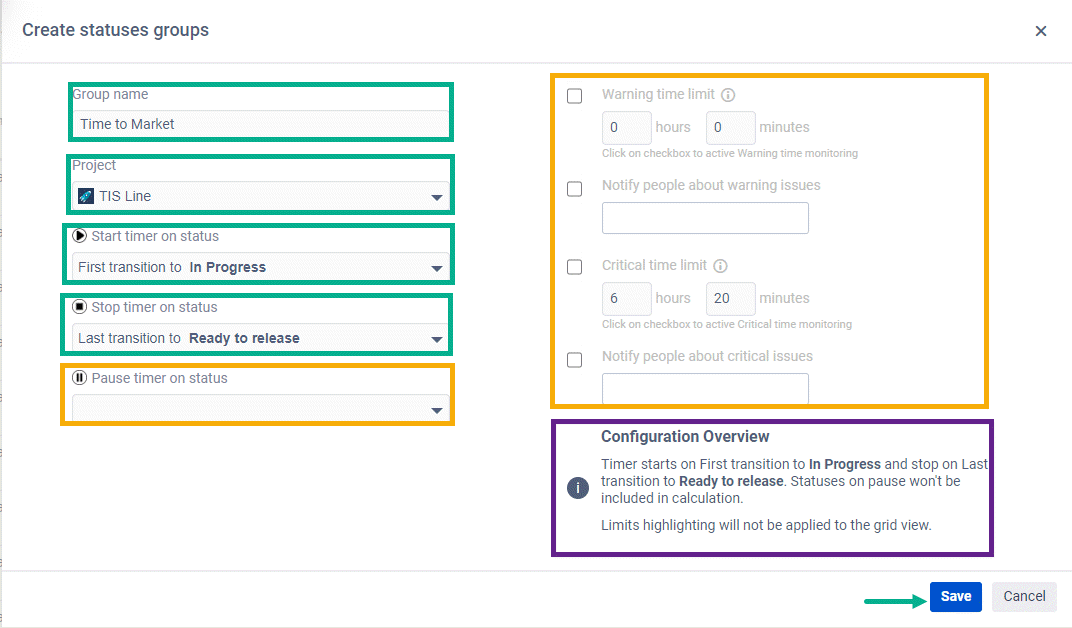
Task: Check Notify people about warning issues
Action: (x=574, y=189)
